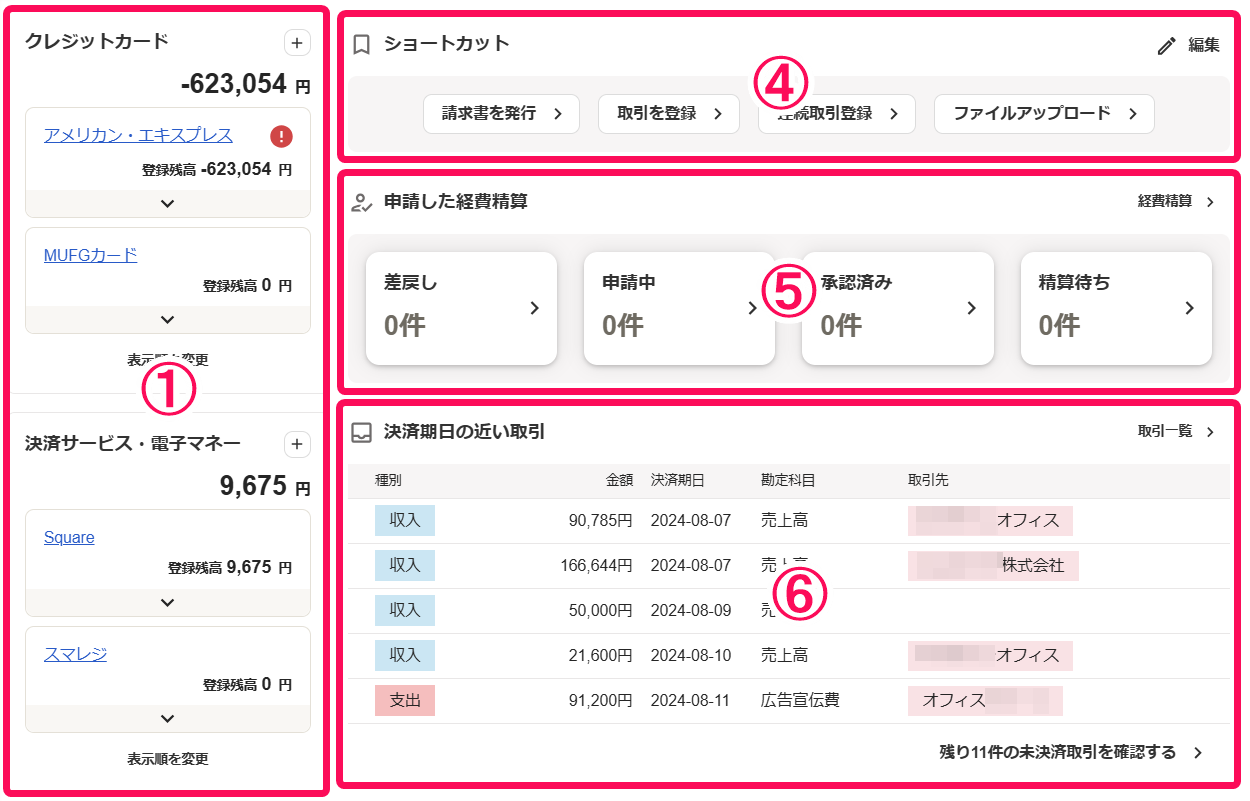This screenshot has height=801, width=1250.
Task: Expand スマレジ card details chevron
Action: (x=168, y=719)
